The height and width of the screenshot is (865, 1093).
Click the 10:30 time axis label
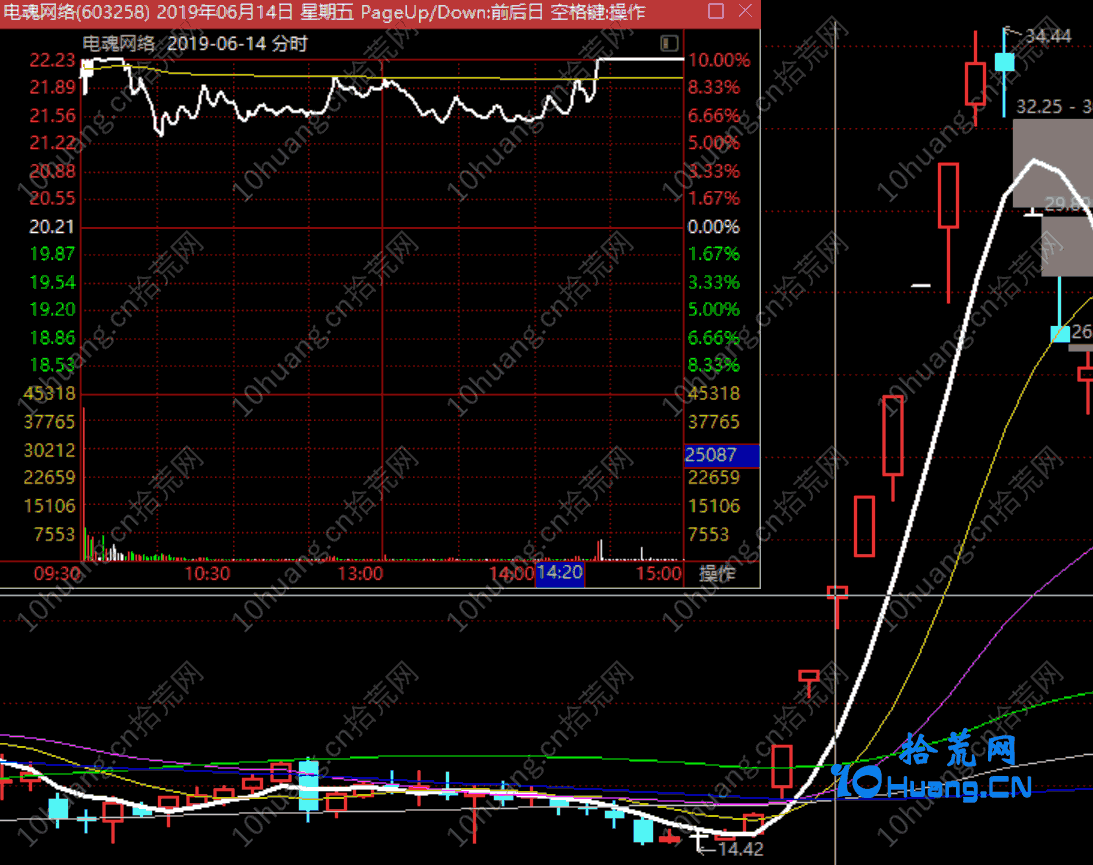[207, 574]
